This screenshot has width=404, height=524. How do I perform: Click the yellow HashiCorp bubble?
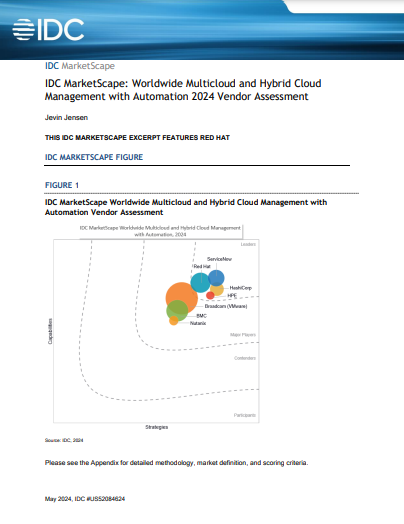pos(217,290)
